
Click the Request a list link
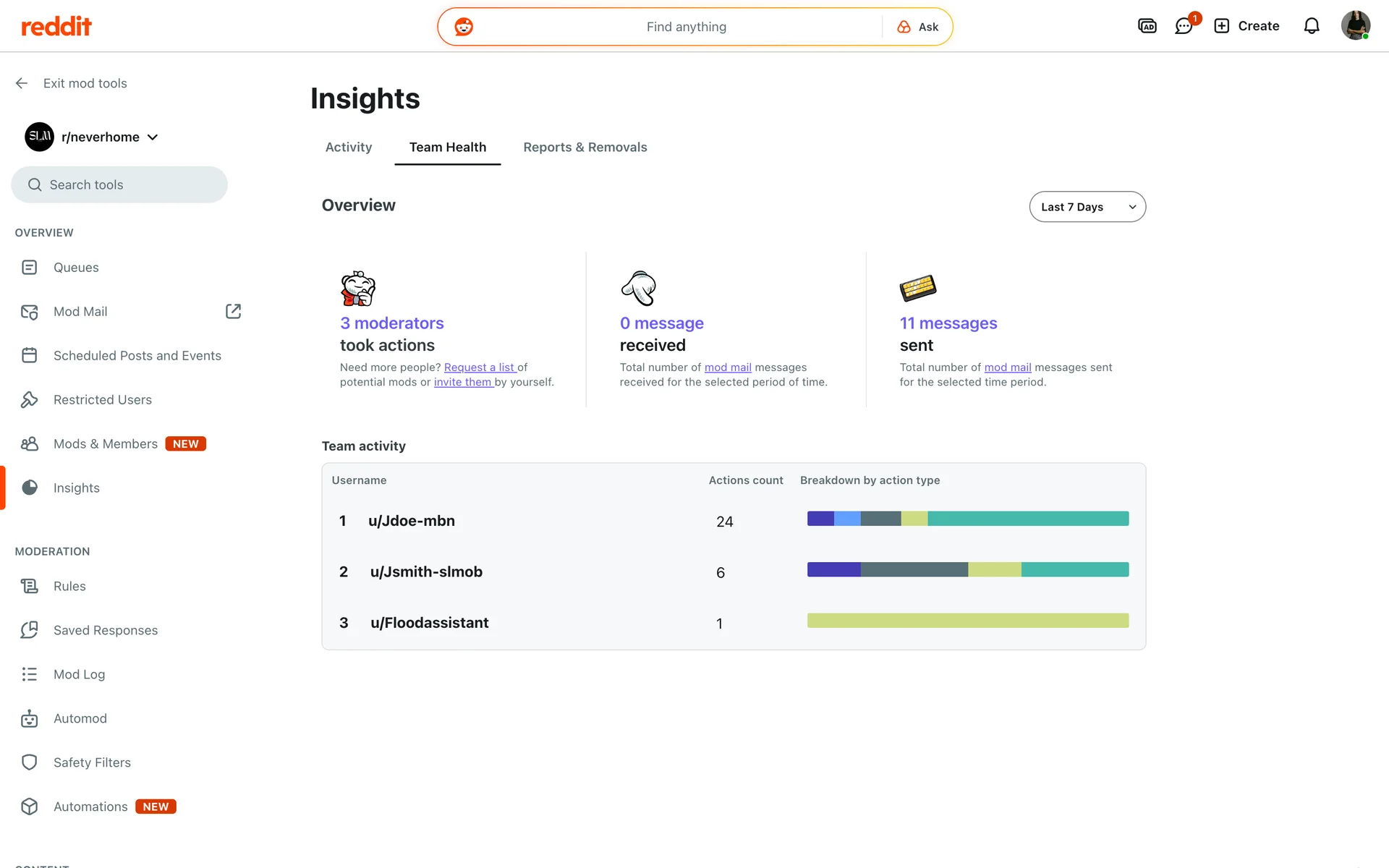point(479,367)
